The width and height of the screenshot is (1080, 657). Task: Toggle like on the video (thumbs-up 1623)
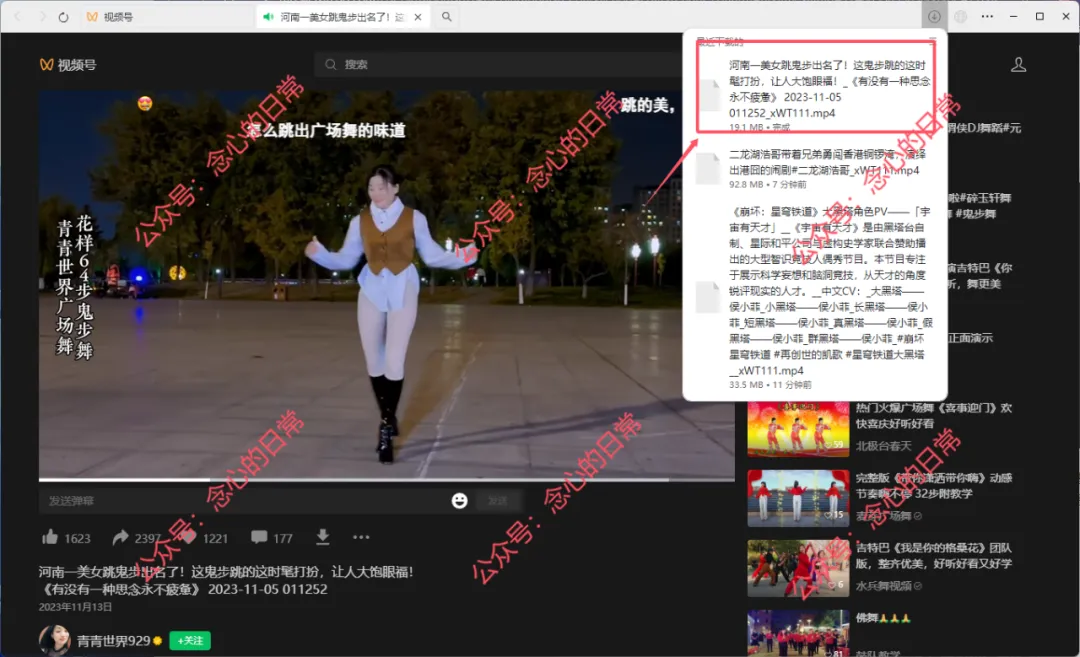coord(50,537)
